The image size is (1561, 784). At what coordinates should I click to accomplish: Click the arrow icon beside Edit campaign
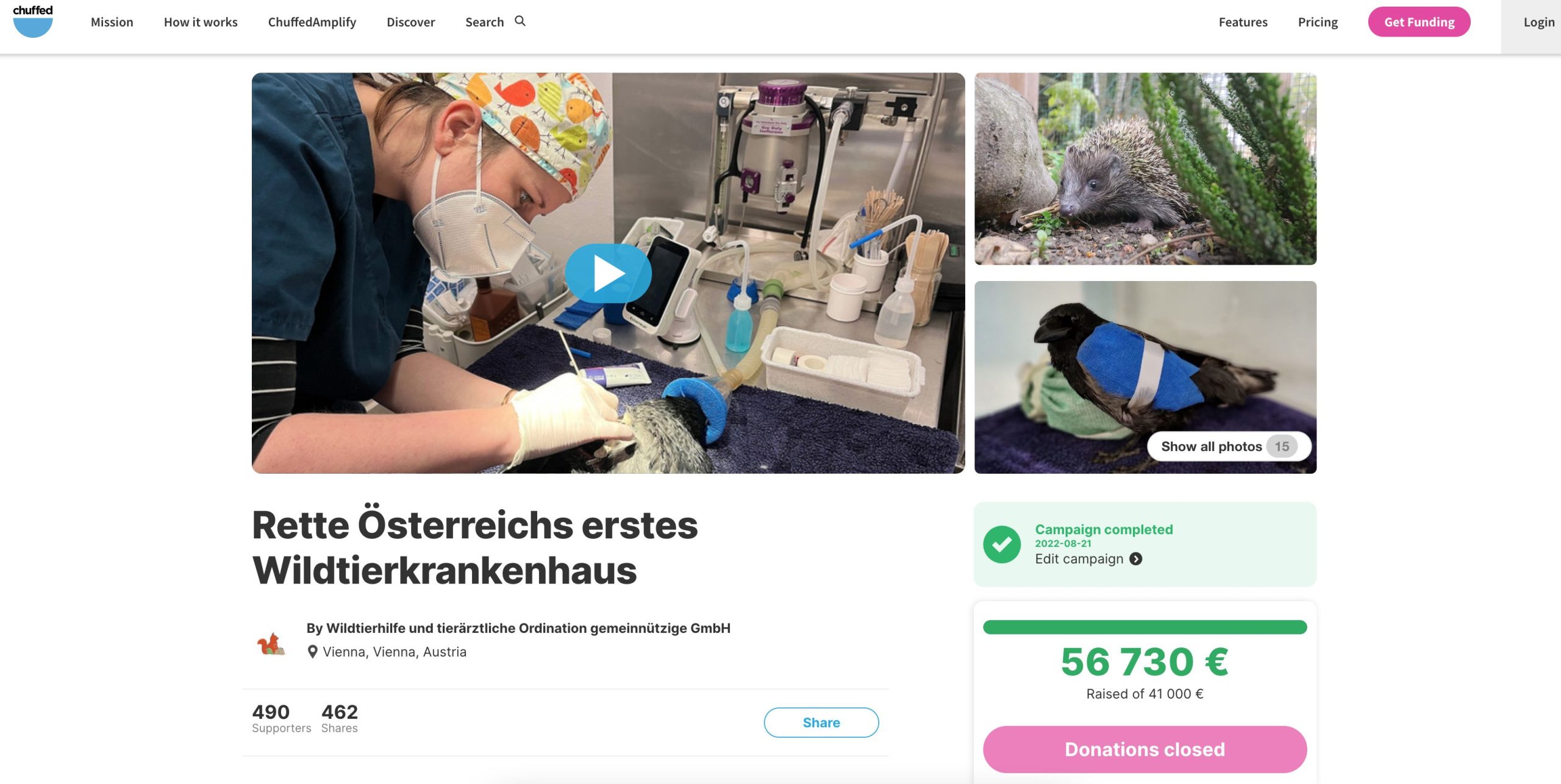[x=1135, y=559]
